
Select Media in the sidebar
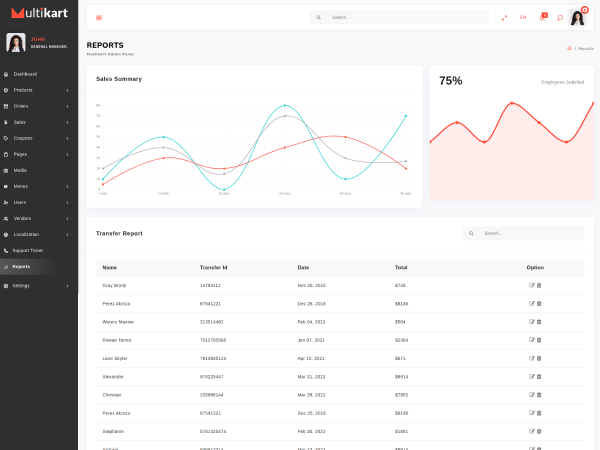(x=20, y=170)
